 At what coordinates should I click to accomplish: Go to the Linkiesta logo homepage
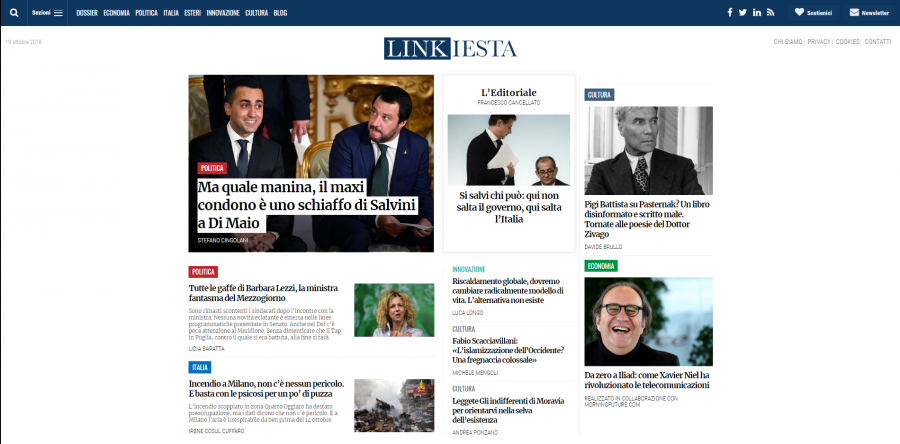click(x=451, y=49)
